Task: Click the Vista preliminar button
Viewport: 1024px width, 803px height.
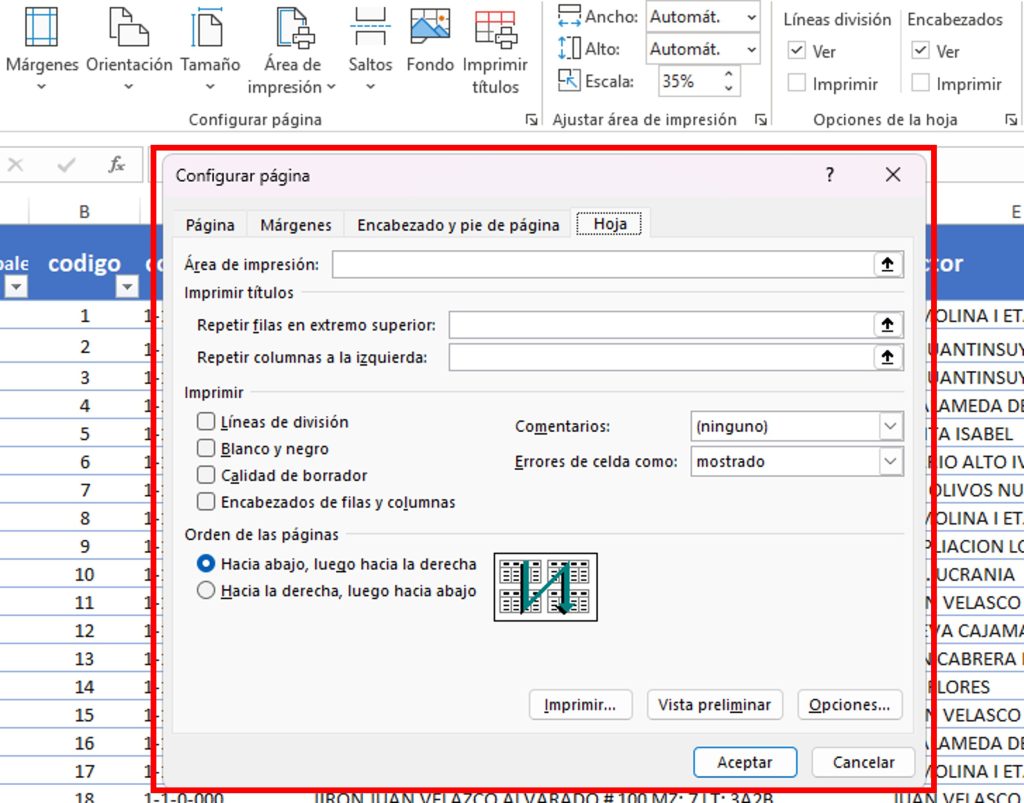Action: coord(714,705)
